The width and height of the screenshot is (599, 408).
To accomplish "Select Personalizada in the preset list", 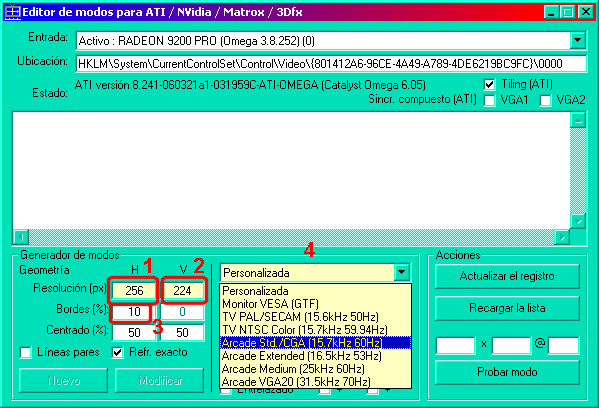I will (x=316, y=291).
